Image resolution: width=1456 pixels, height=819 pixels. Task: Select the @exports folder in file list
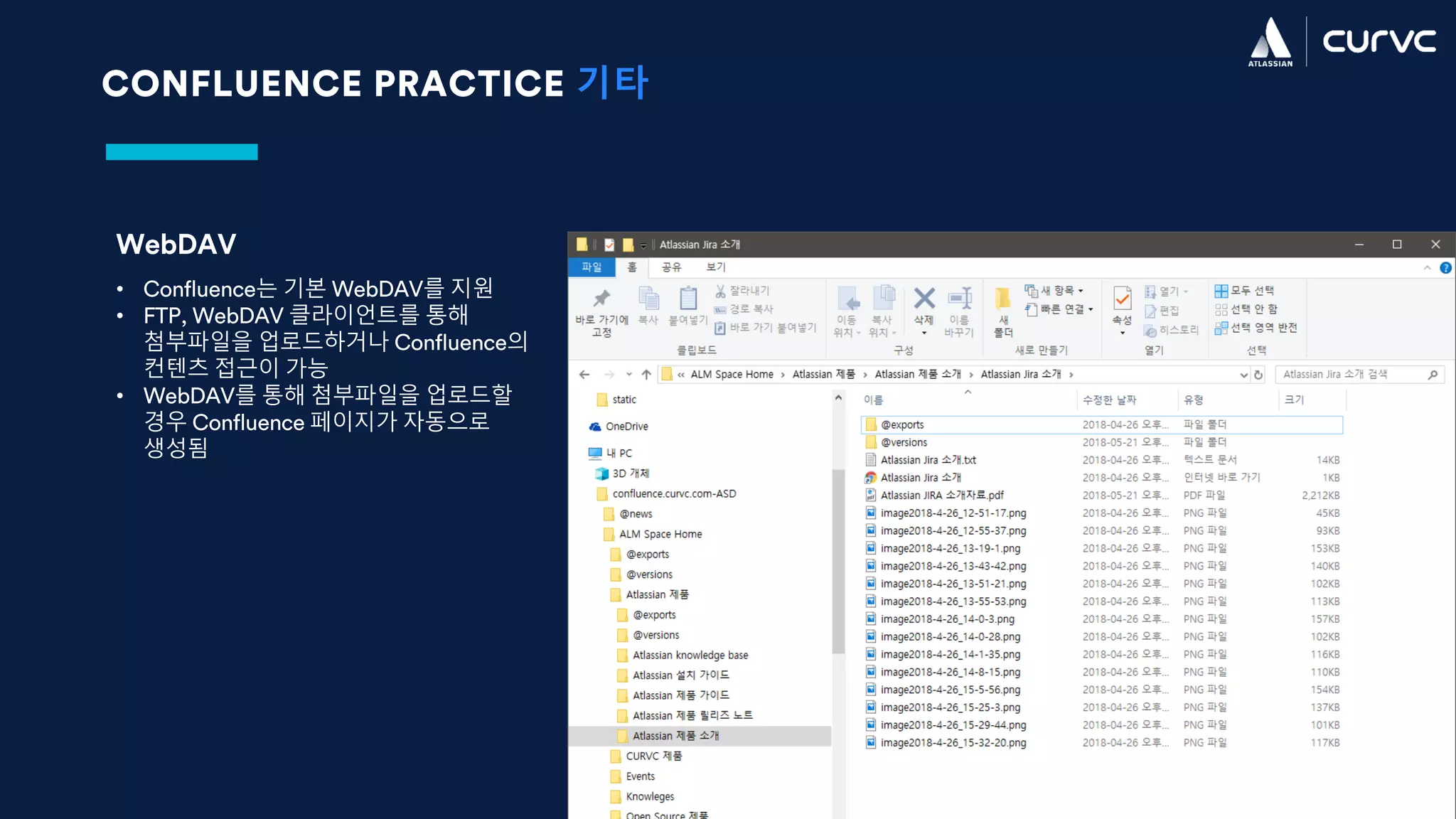click(x=1102, y=425)
